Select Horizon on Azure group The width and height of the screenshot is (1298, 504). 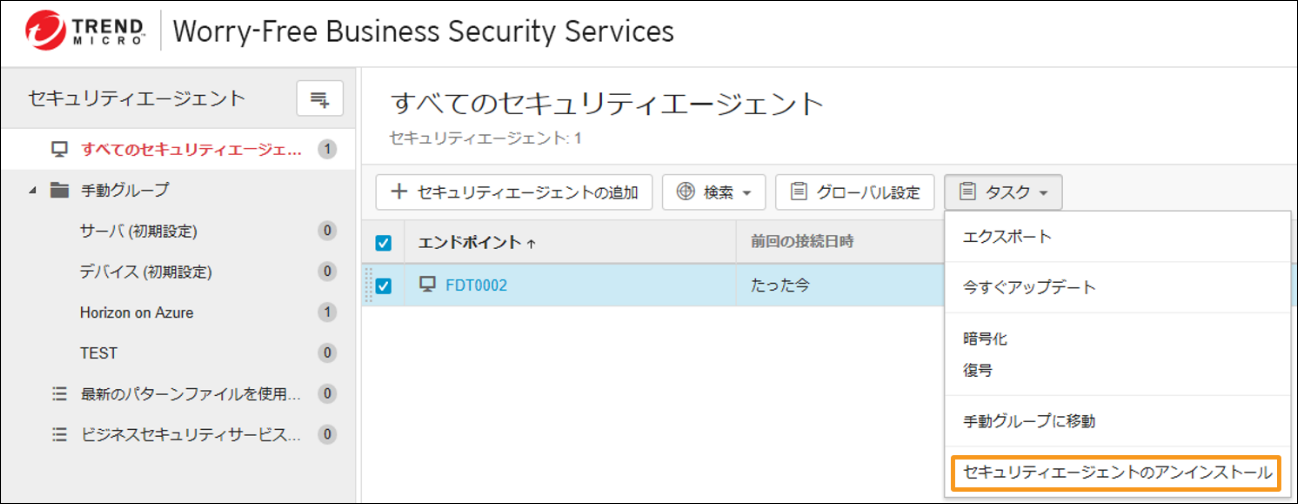click(x=136, y=313)
